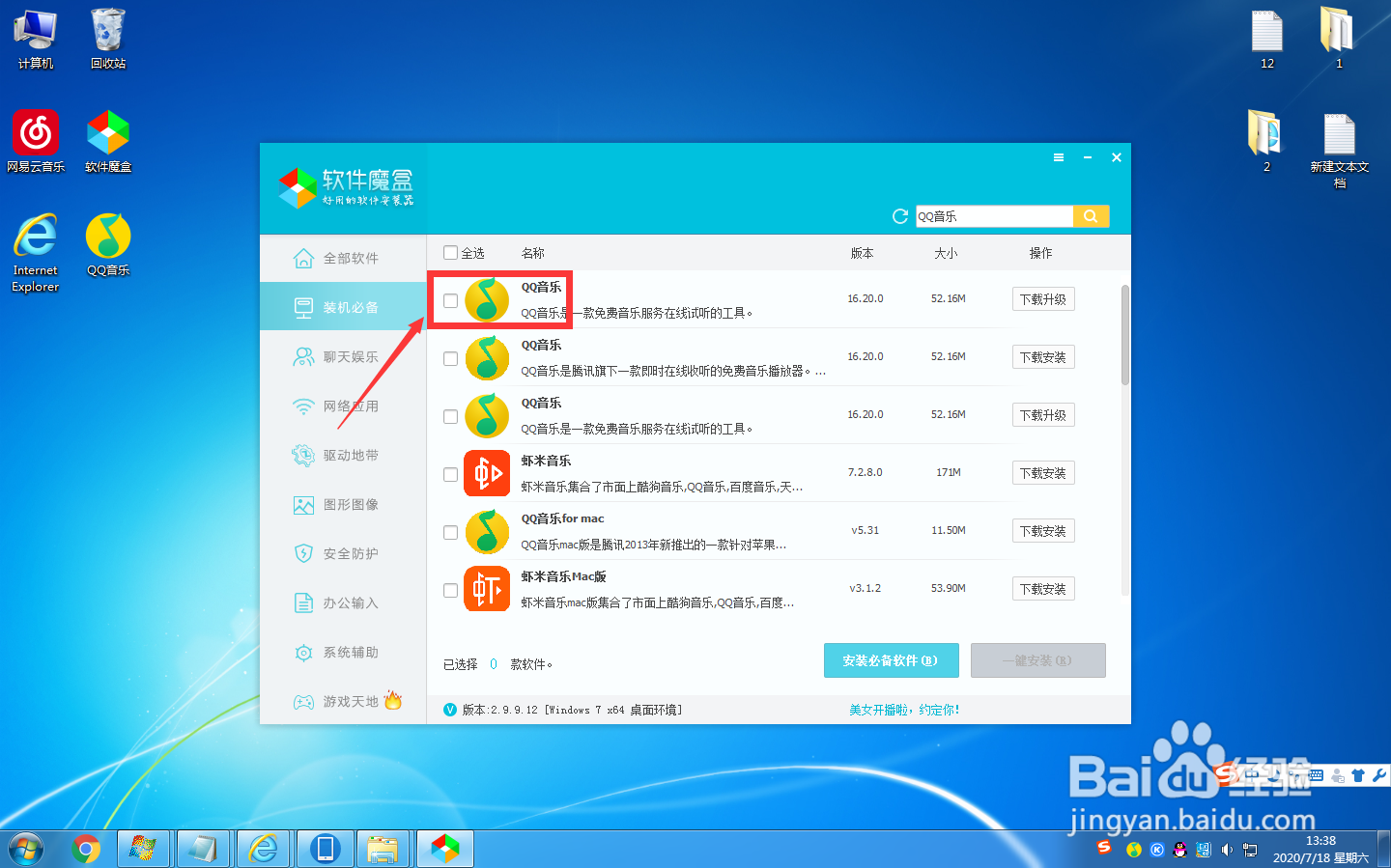Select the desktop folder named 1
Viewport: 1391px width, 868px height.
[1339, 40]
